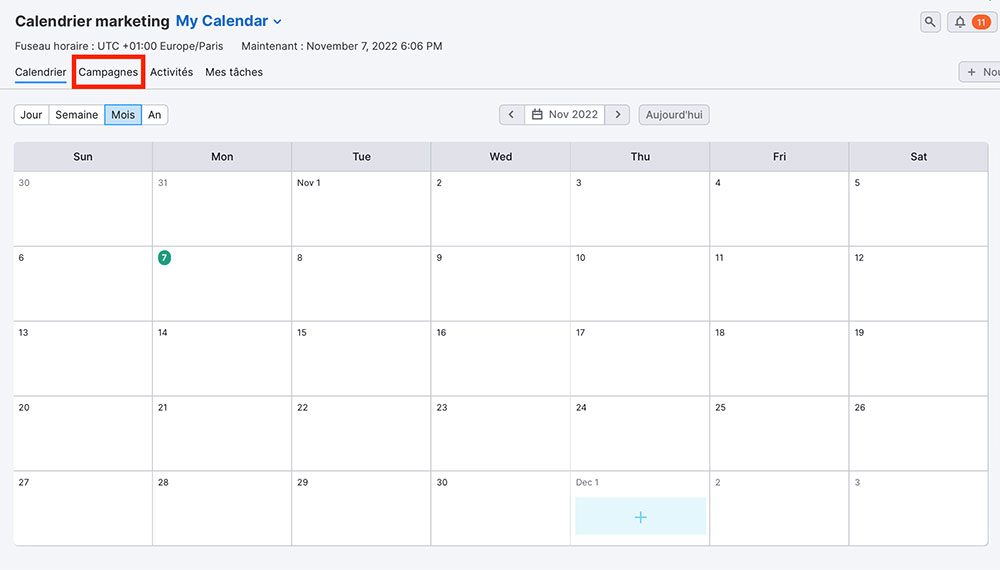
Task: Switch view to Semaine
Action: 77,115
